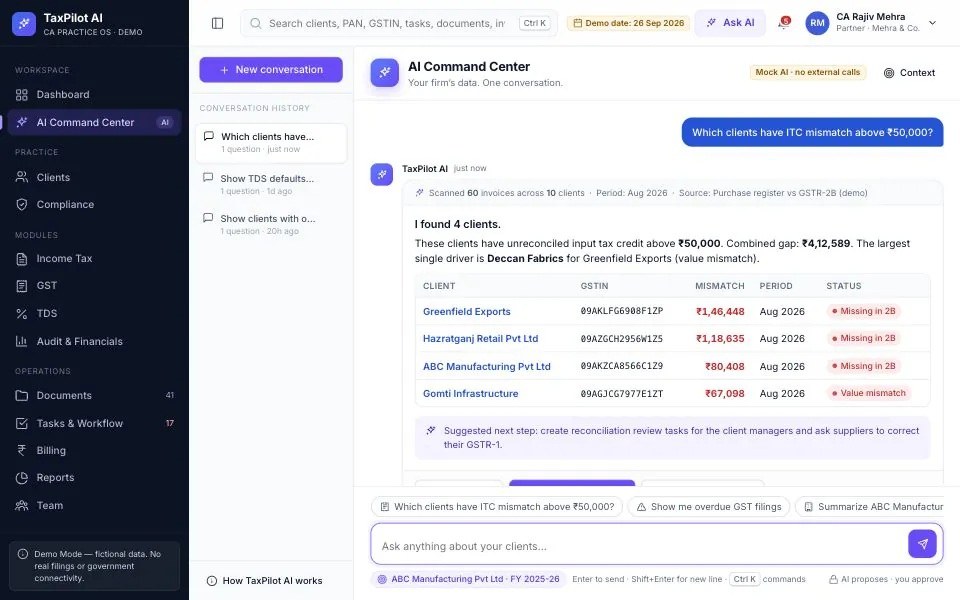Click the Context button
Viewport: 960px width, 600px height.
909,72
